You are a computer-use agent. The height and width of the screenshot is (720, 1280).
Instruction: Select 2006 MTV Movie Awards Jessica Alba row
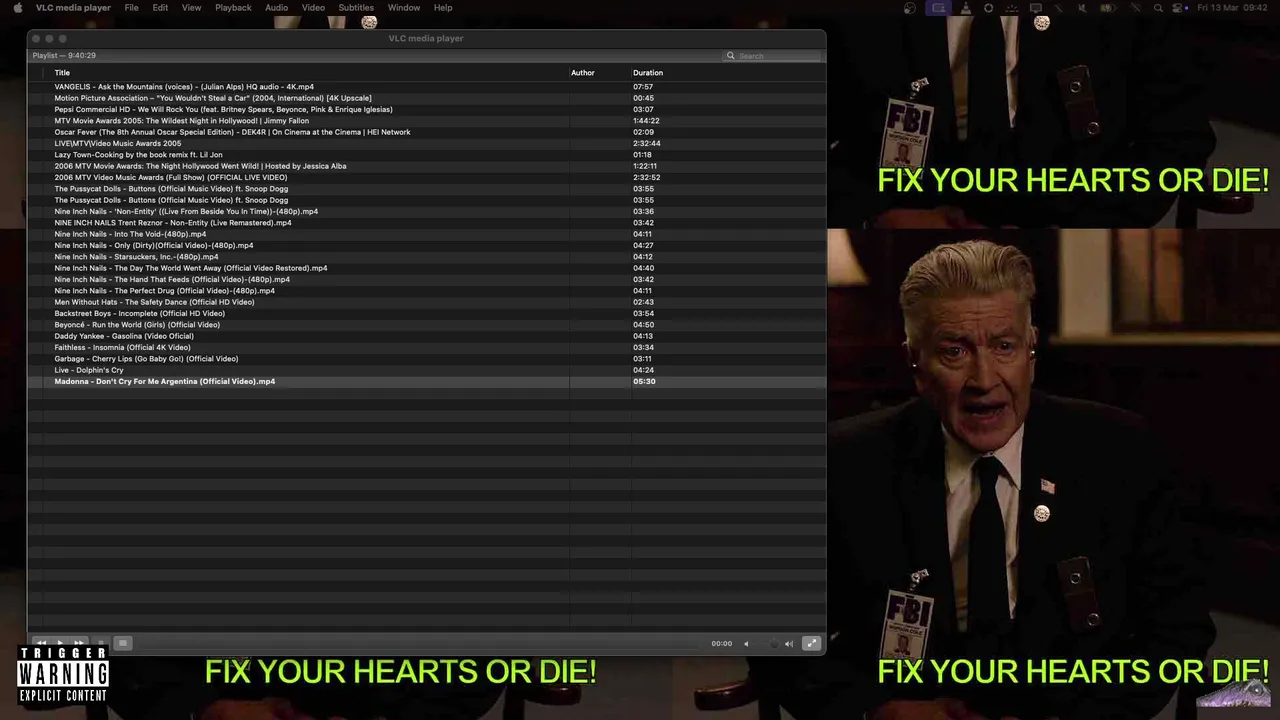[427, 166]
